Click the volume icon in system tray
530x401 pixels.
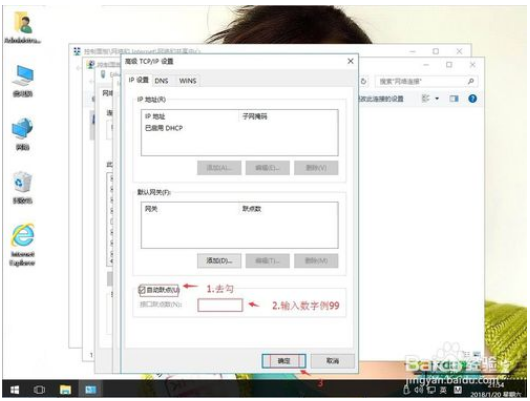tap(418, 390)
